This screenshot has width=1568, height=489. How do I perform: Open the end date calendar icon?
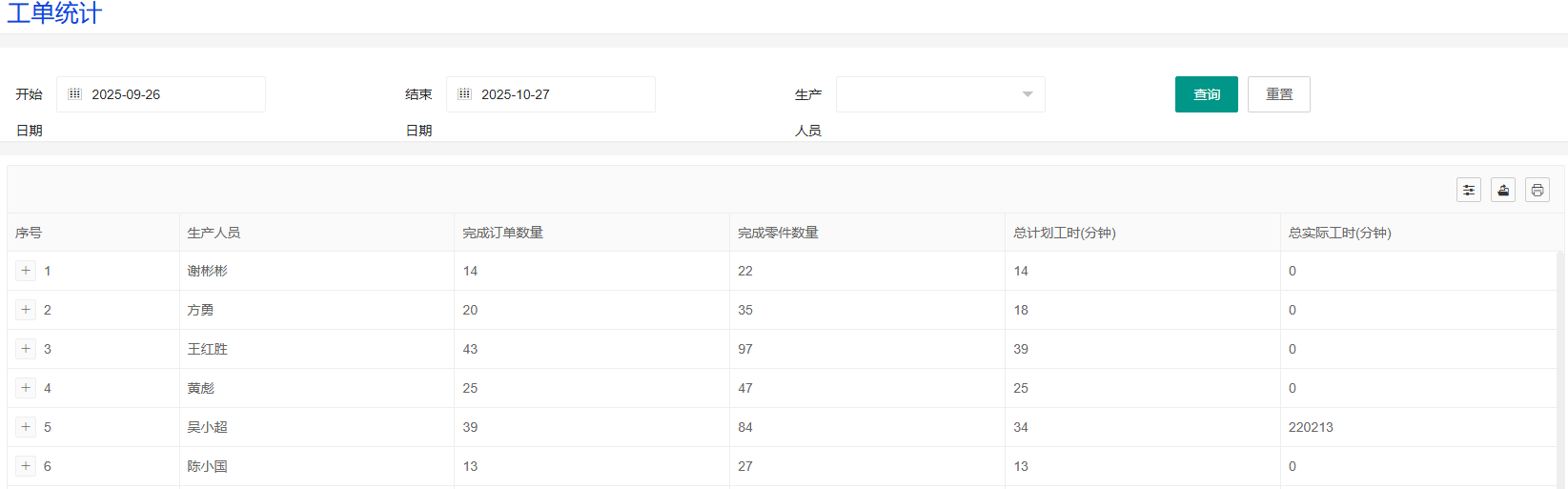[x=465, y=94]
